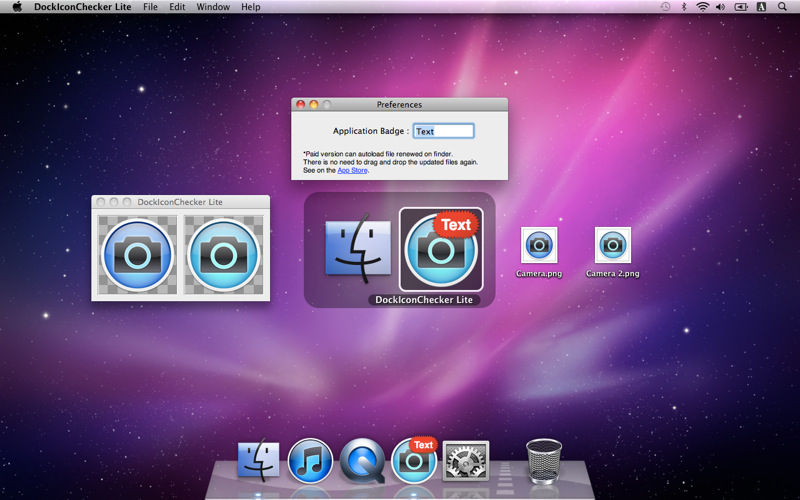The height and width of the screenshot is (500, 800).
Task: Launch QuickTime Player from the Dock
Action: tap(363, 461)
